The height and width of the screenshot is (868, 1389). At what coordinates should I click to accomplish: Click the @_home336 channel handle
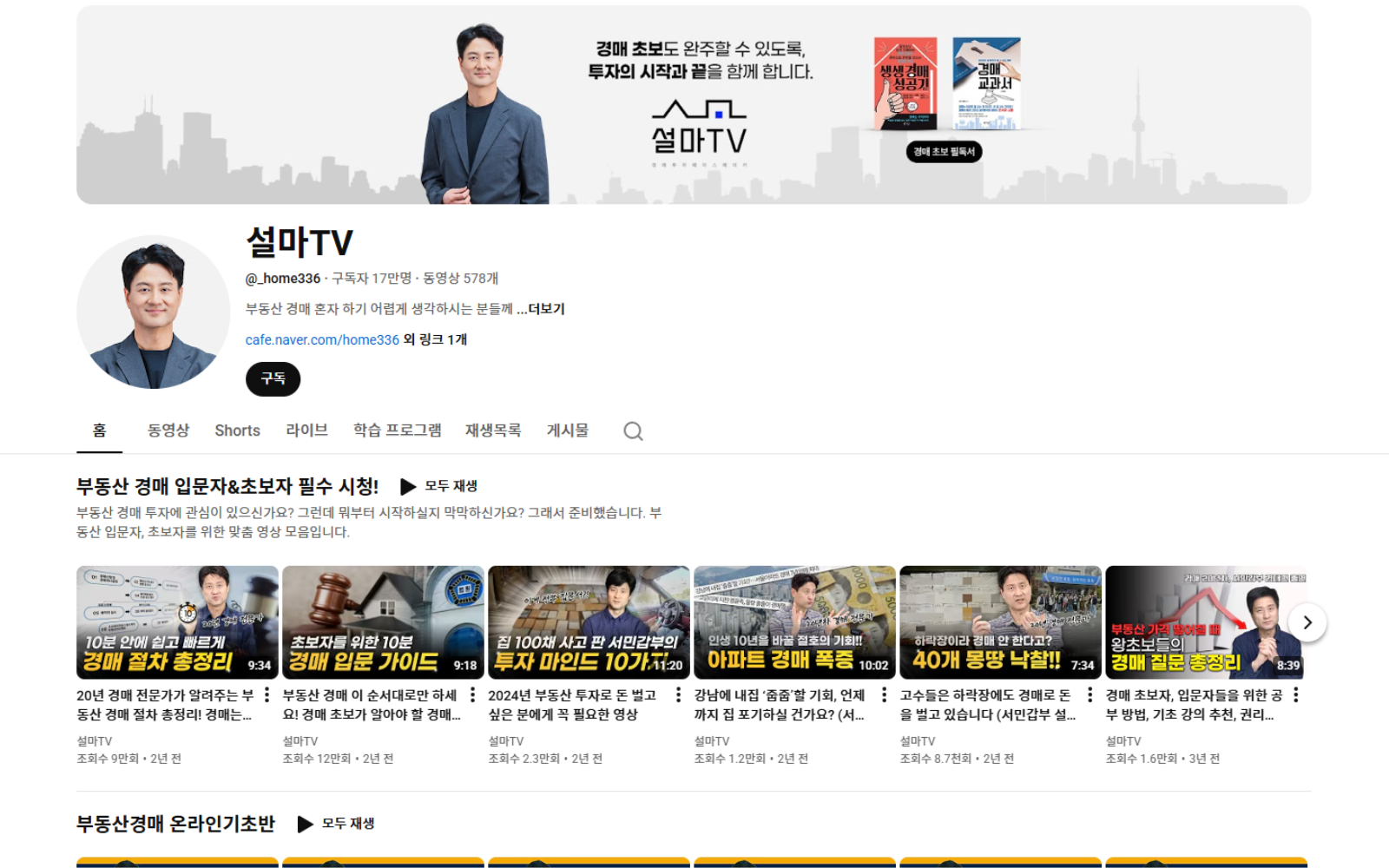pyautogui.click(x=283, y=279)
